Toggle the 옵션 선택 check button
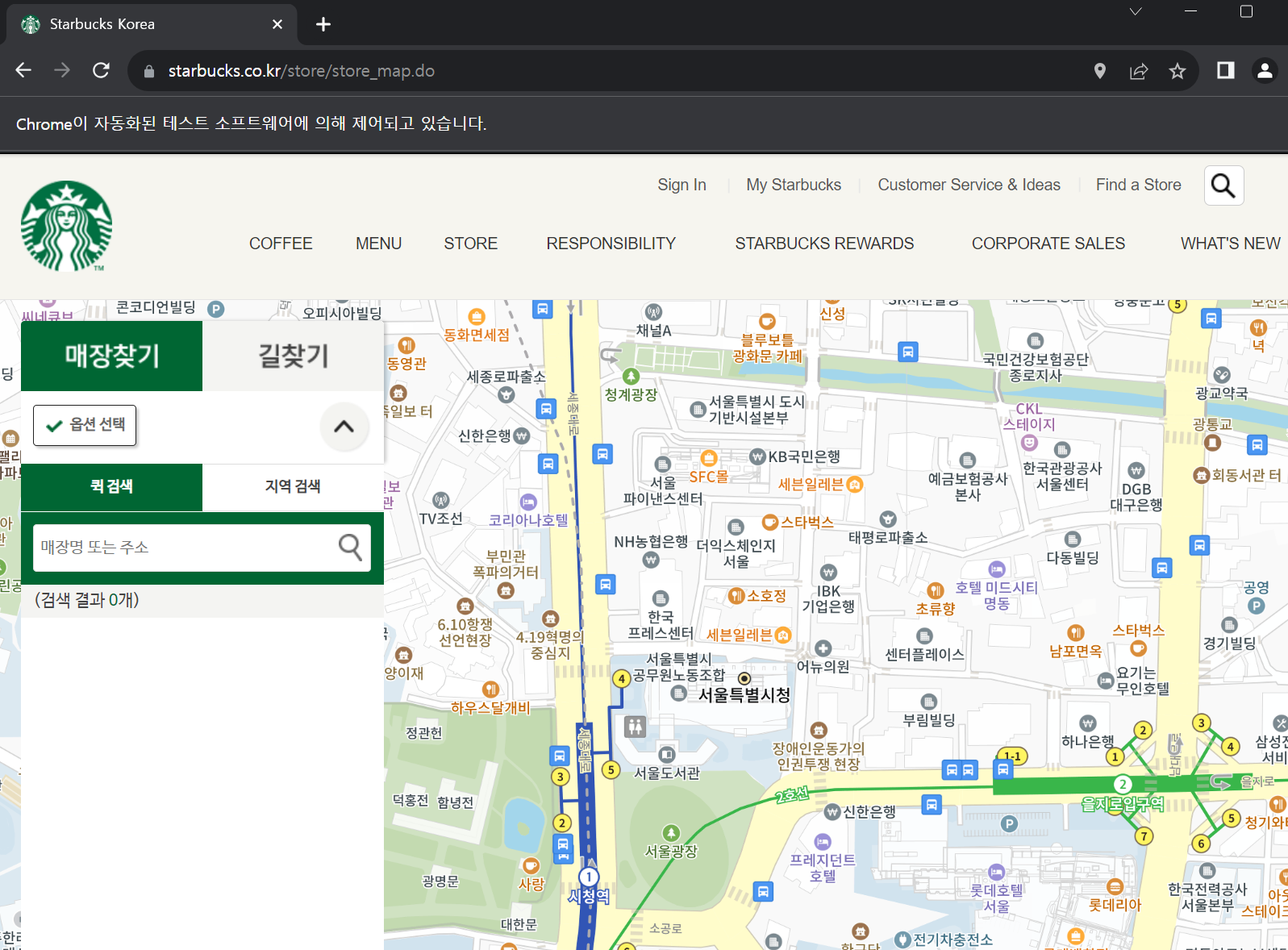This screenshot has height=950, width=1288. [x=85, y=425]
